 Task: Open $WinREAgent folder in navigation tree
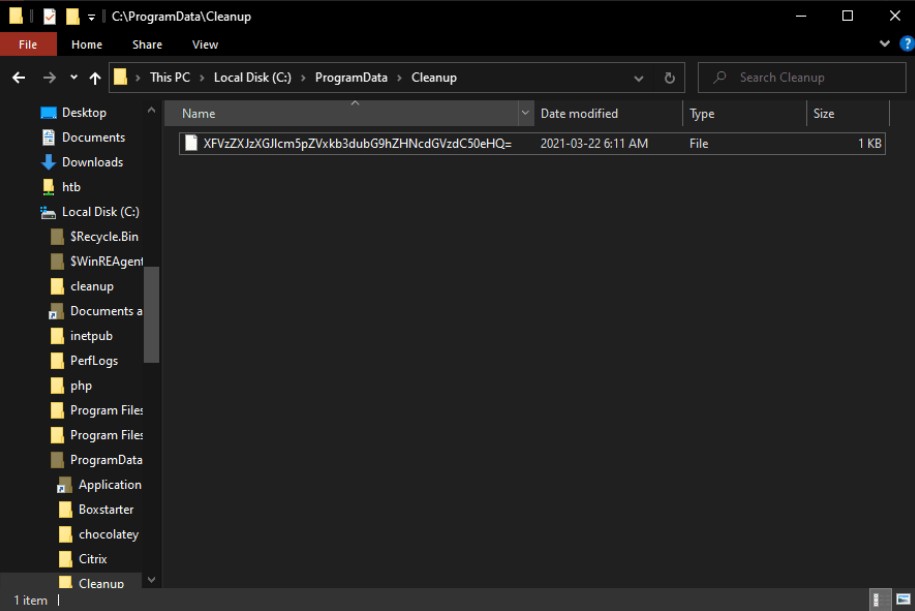point(106,261)
